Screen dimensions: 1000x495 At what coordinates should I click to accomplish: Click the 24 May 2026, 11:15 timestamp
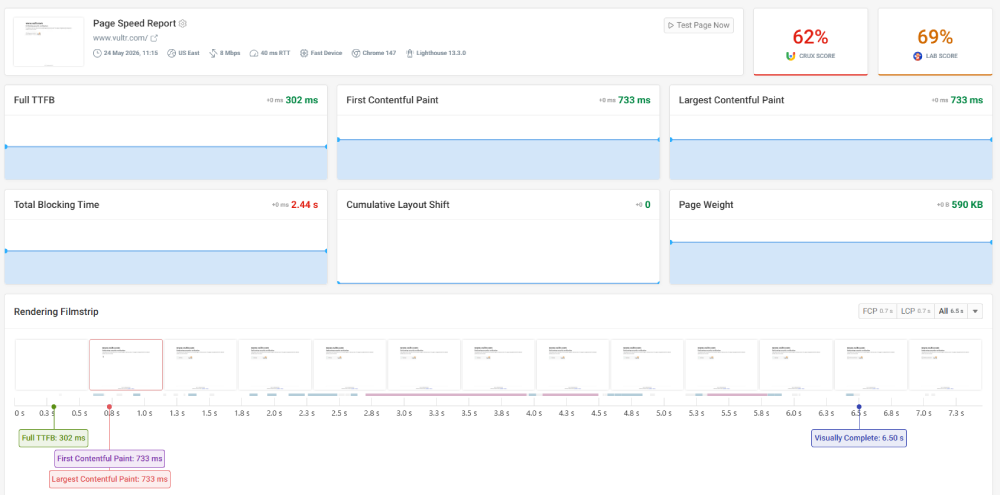[x=130, y=53]
